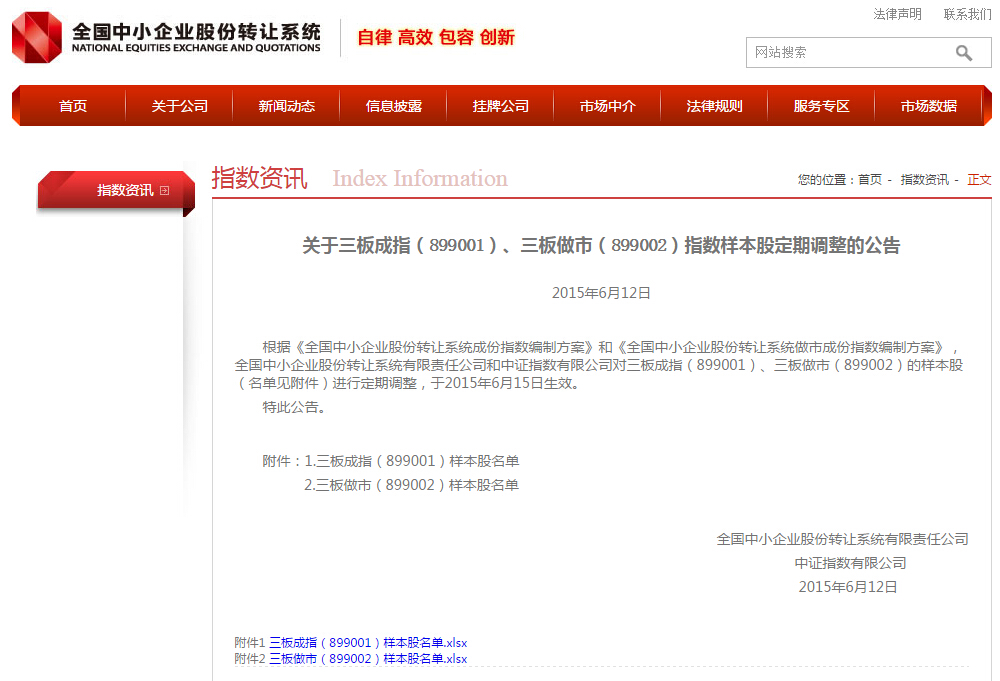Go to 指数资讯 in the breadcrumb
This screenshot has width=1000, height=681.
point(924,180)
